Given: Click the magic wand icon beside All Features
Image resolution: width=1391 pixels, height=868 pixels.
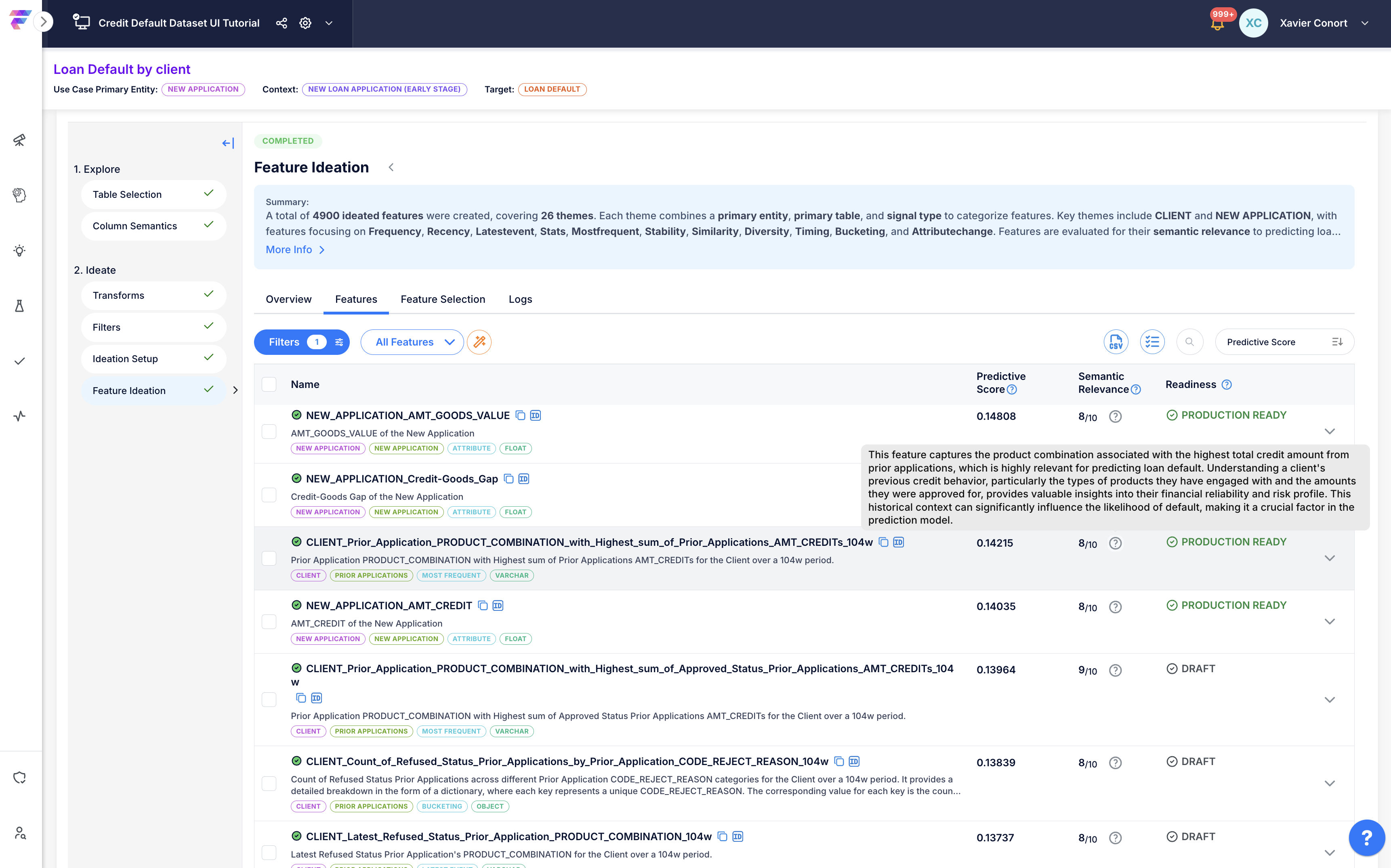Looking at the screenshot, I should (x=479, y=342).
